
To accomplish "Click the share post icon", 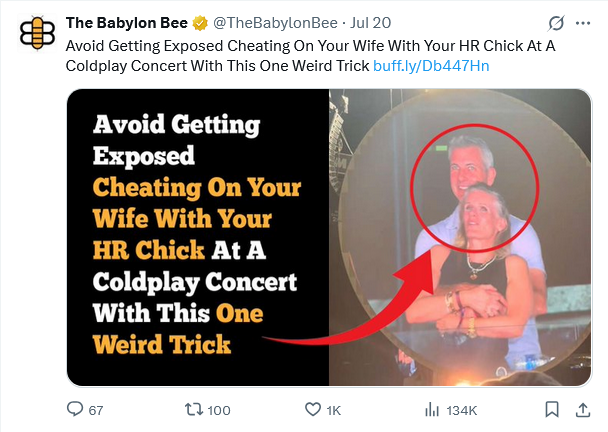I will (582, 409).
